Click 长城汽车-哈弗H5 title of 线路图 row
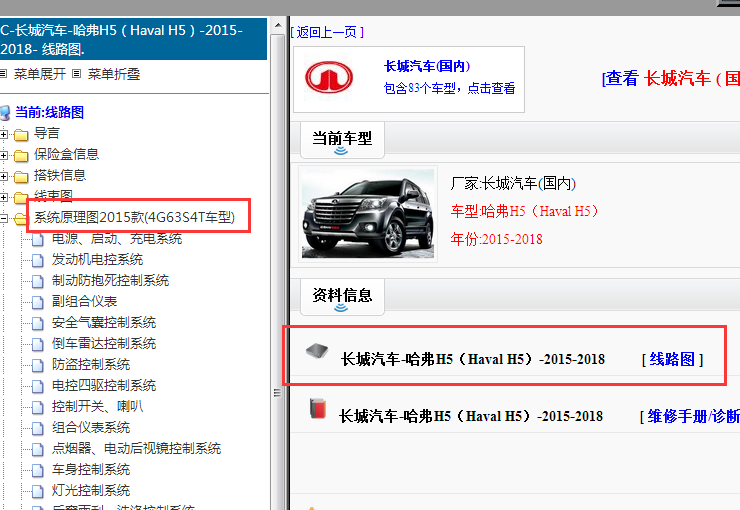The width and height of the screenshot is (740, 510). [x=472, y=360]
